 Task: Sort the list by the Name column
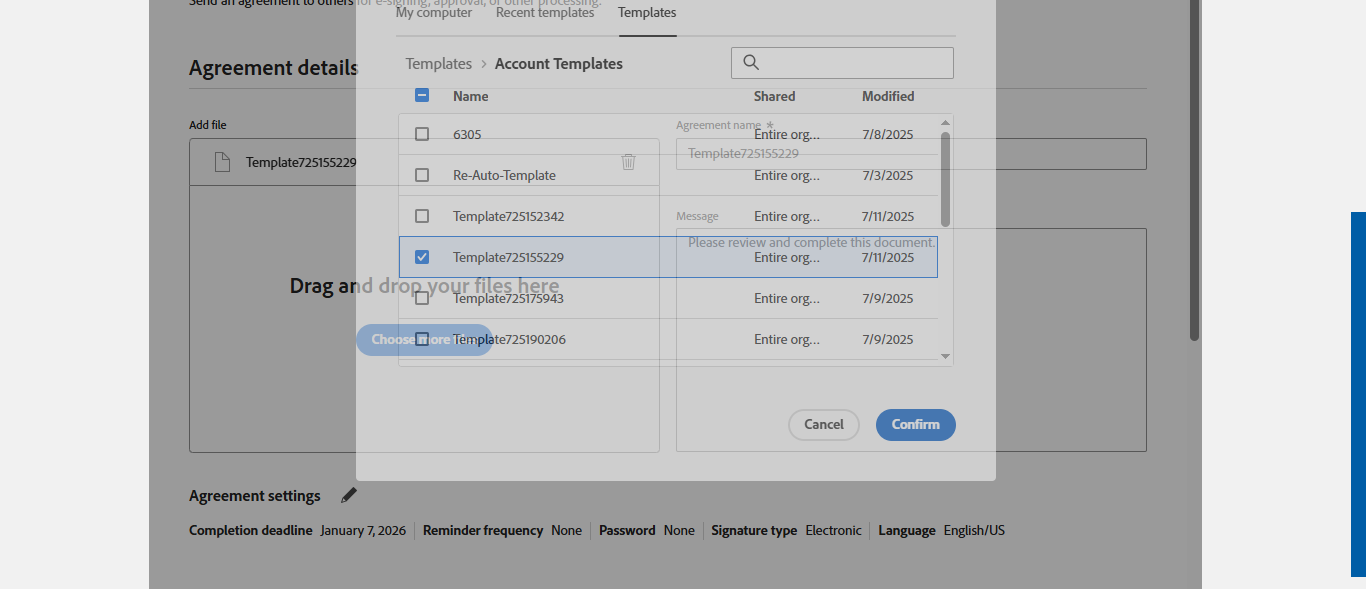(x=471, y=97)
